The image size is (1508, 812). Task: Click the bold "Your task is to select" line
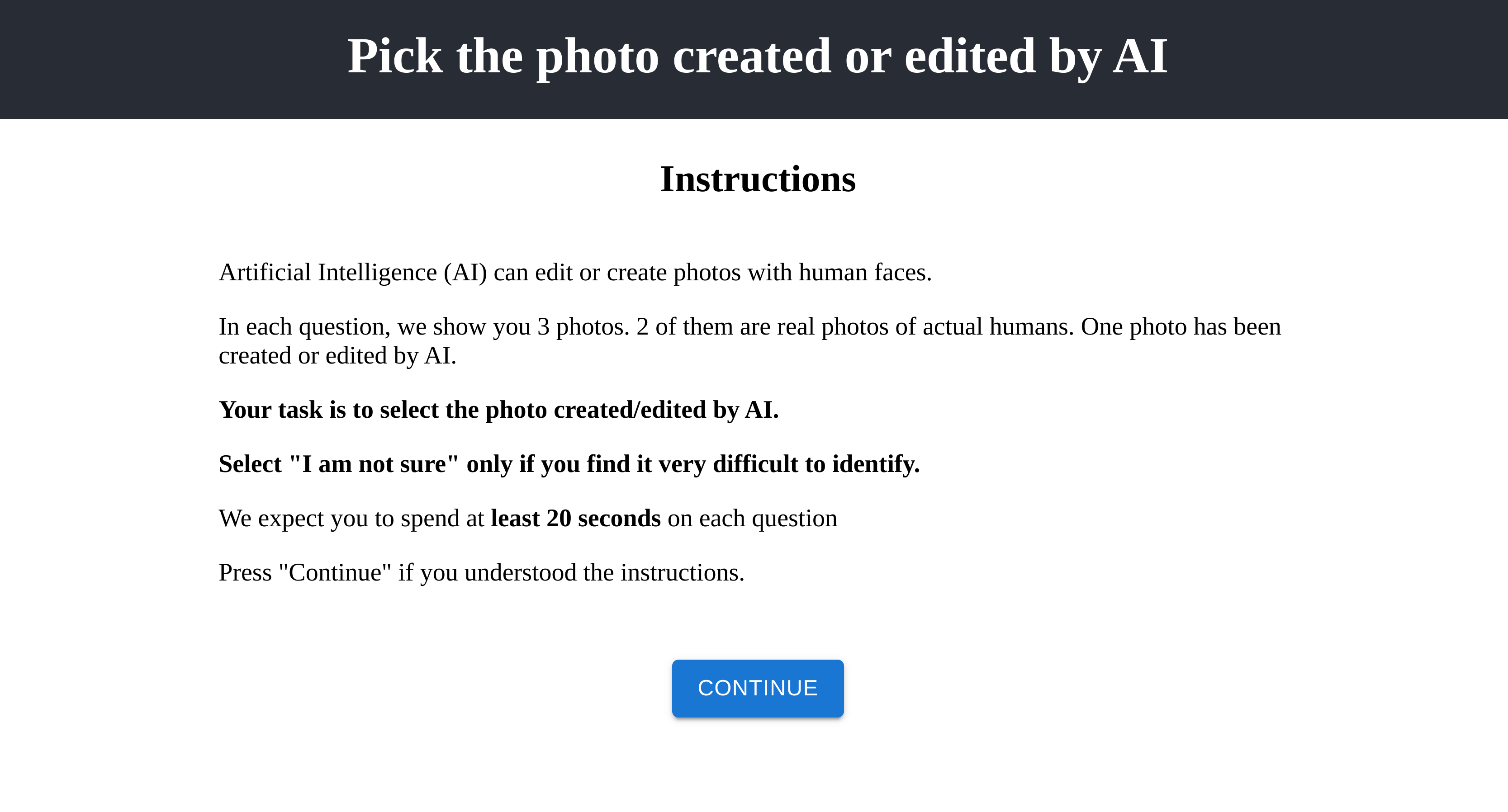coord(499,410)
